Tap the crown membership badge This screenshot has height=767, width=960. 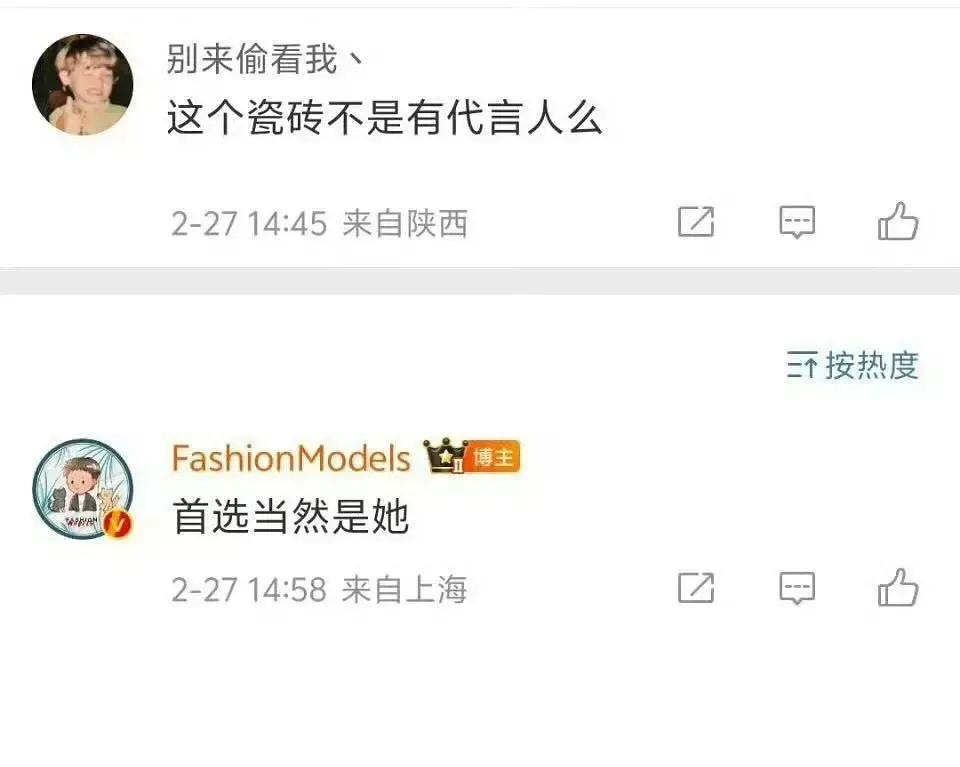(446, 455)
